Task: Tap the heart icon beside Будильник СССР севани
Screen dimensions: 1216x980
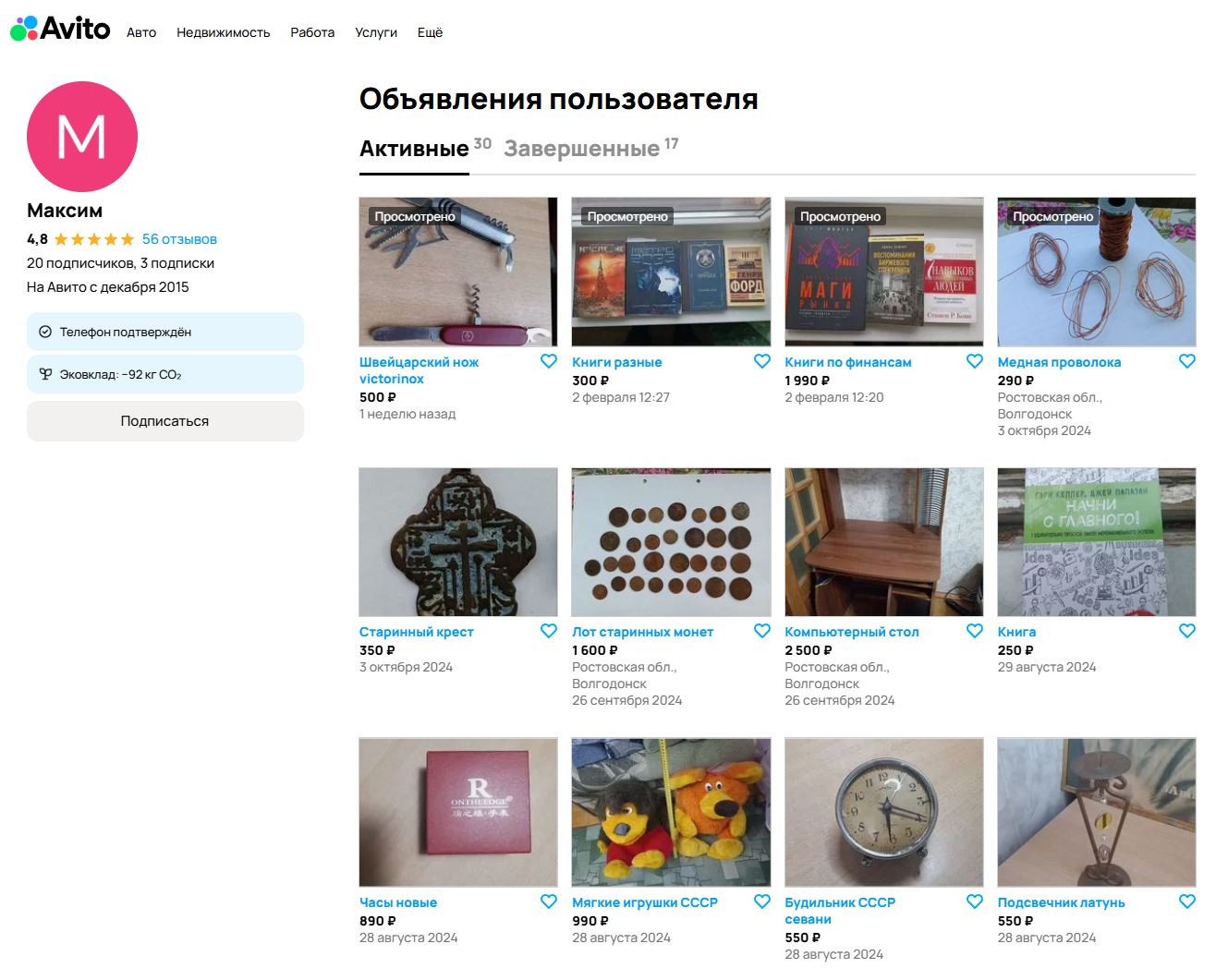Action: pos(975,901)
